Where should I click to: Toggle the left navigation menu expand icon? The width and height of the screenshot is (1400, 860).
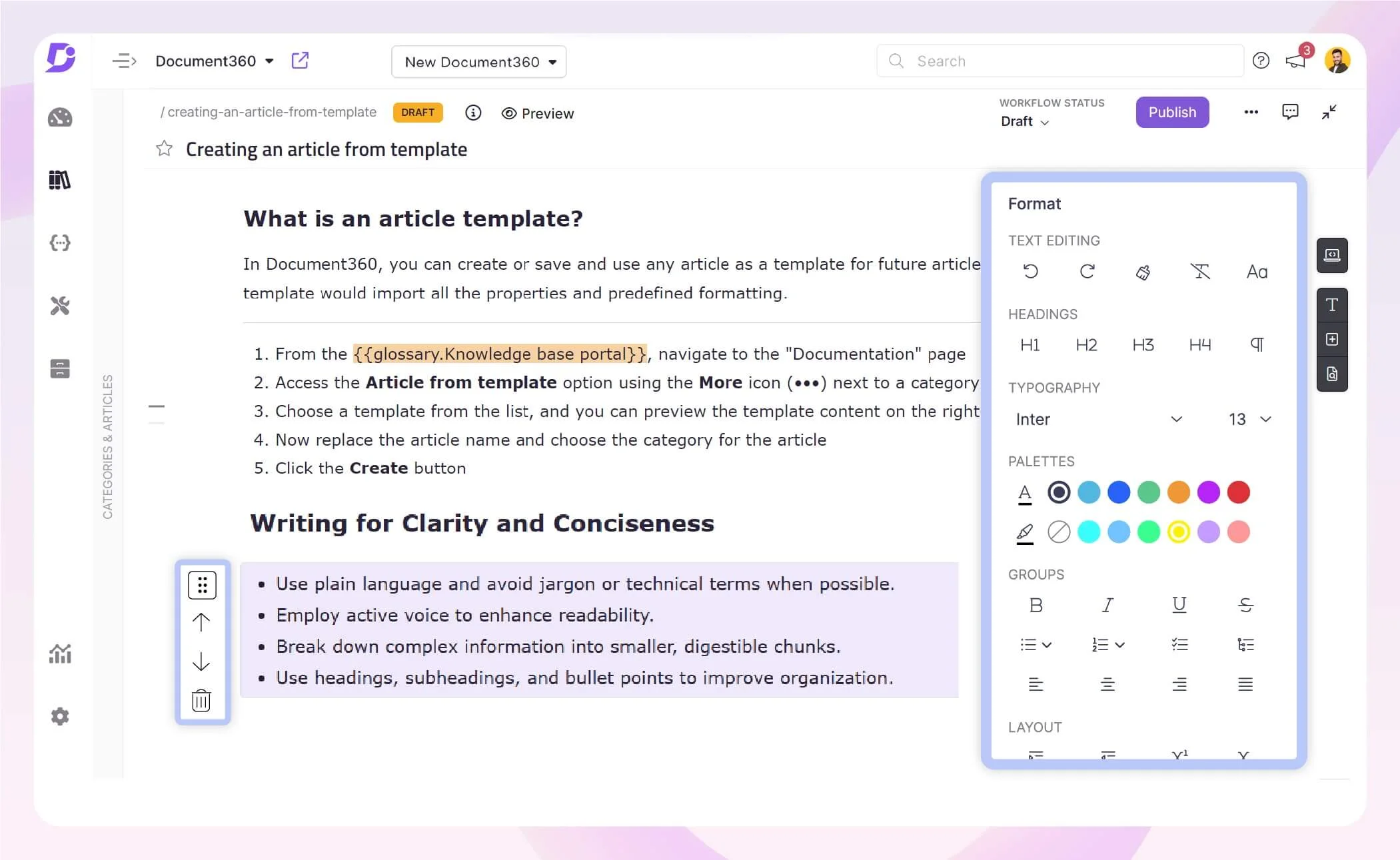(124, 61)
